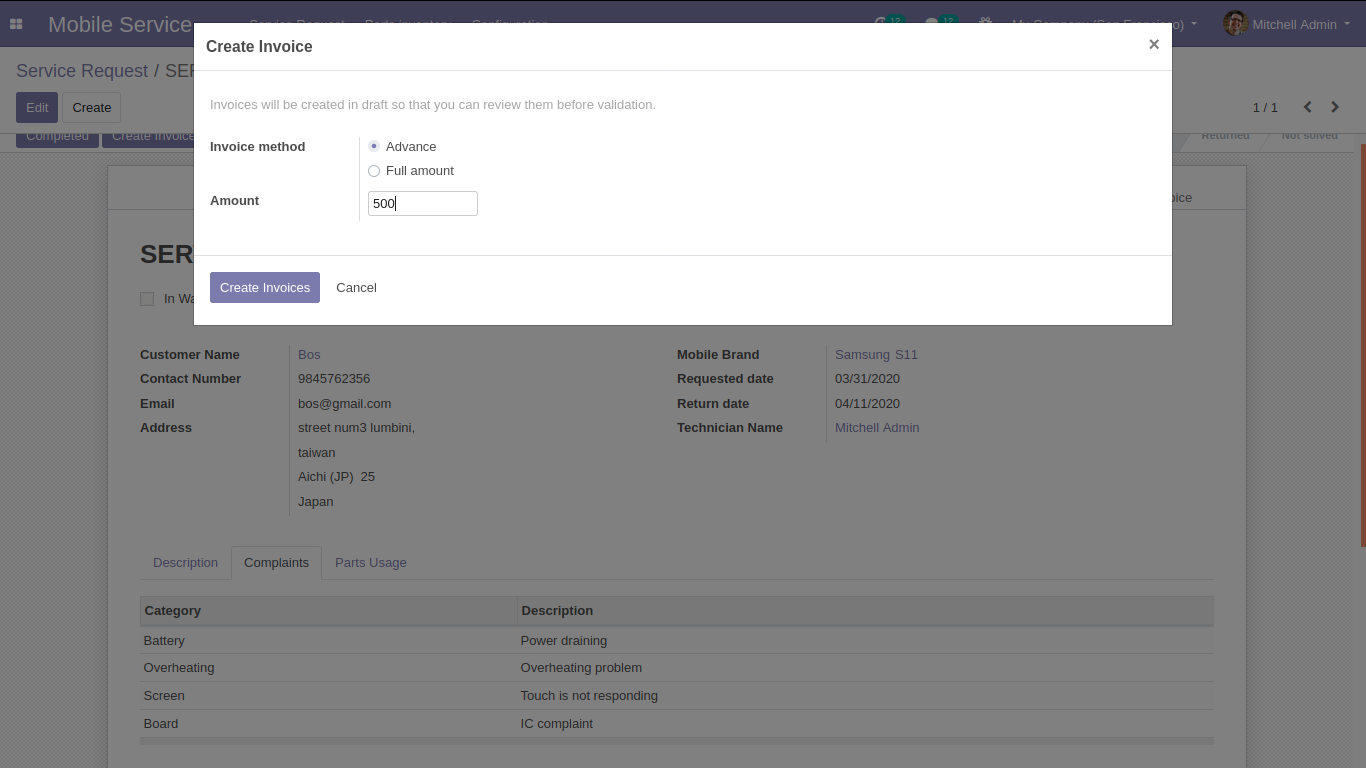1366x768 pixels.
Task: Go to the next record arrow
Action: click(1335, 107)
